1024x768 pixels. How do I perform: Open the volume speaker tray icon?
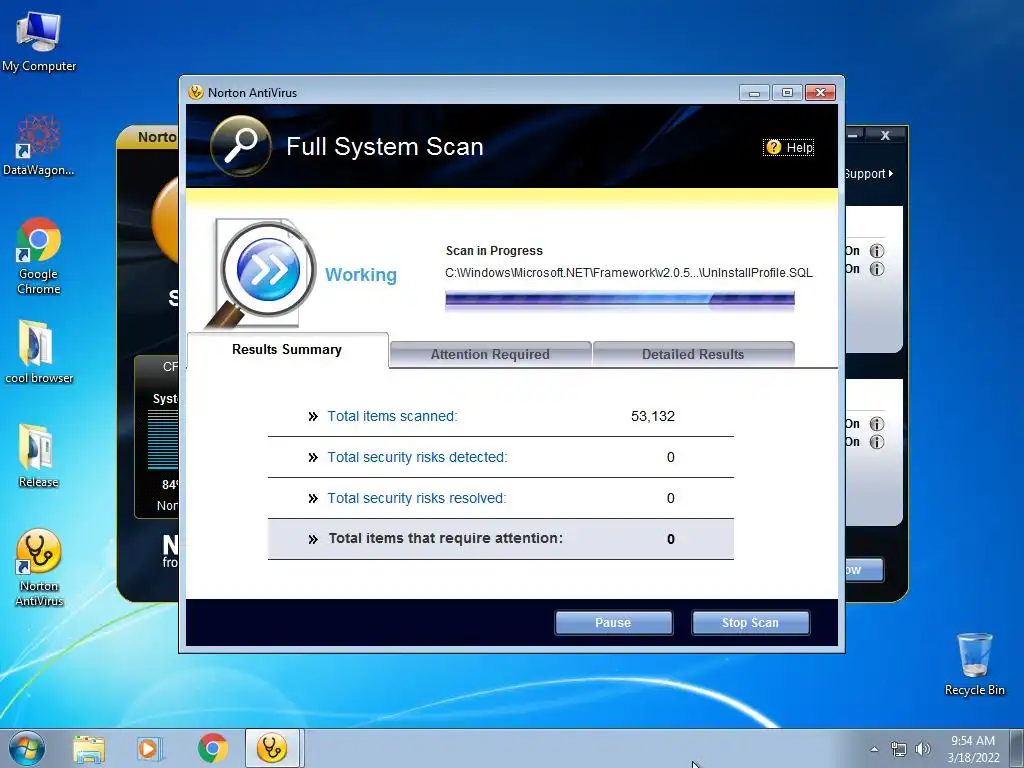click(923, 749)
